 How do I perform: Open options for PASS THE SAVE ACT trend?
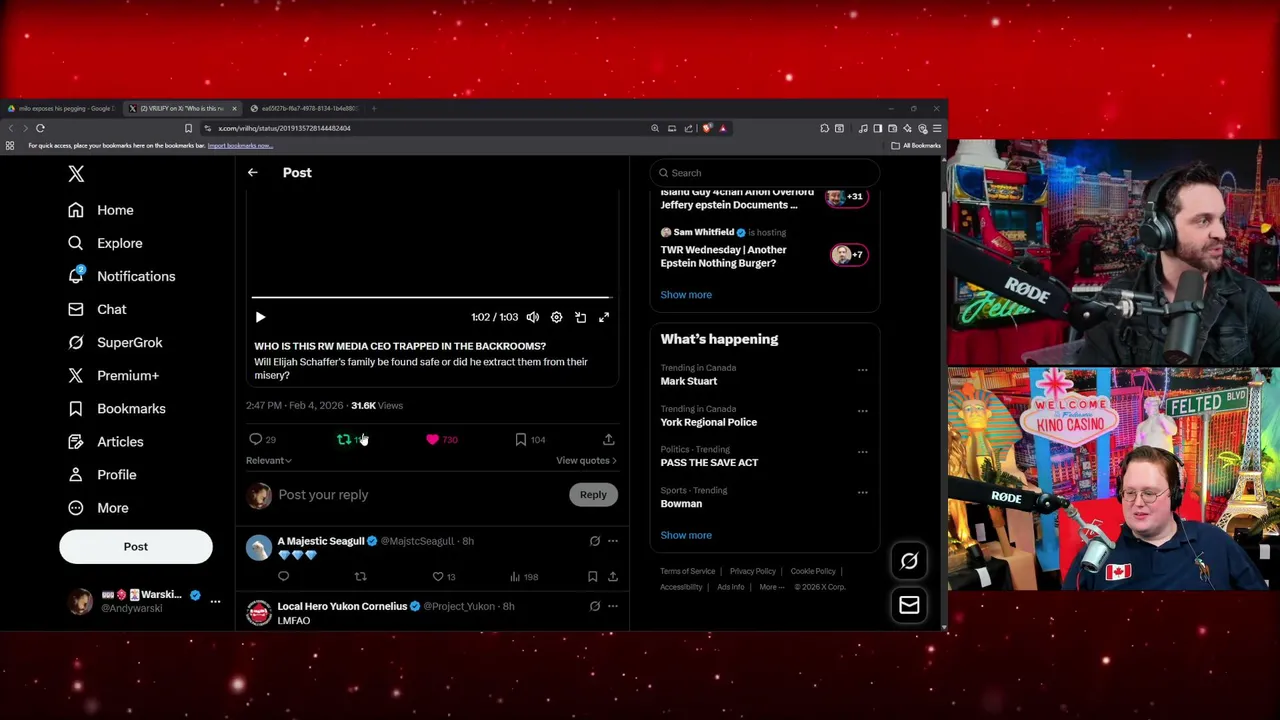click(862, 452)
